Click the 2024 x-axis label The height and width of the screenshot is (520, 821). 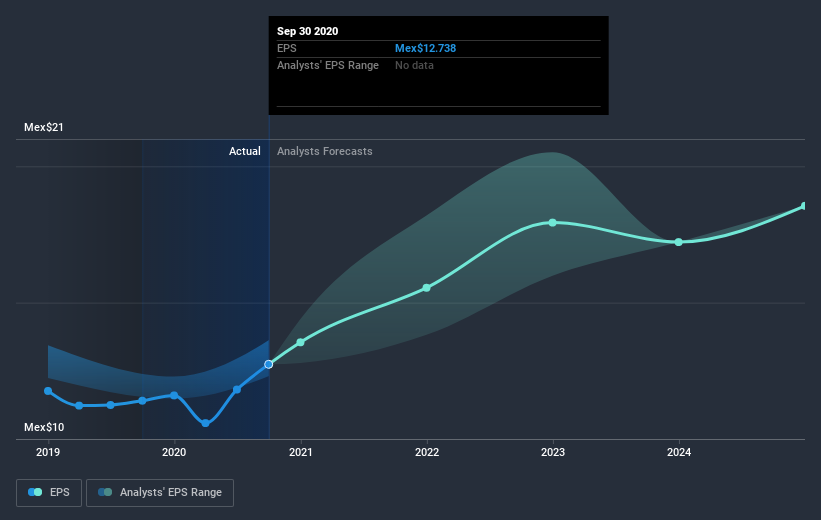click(x=679, y=452)
